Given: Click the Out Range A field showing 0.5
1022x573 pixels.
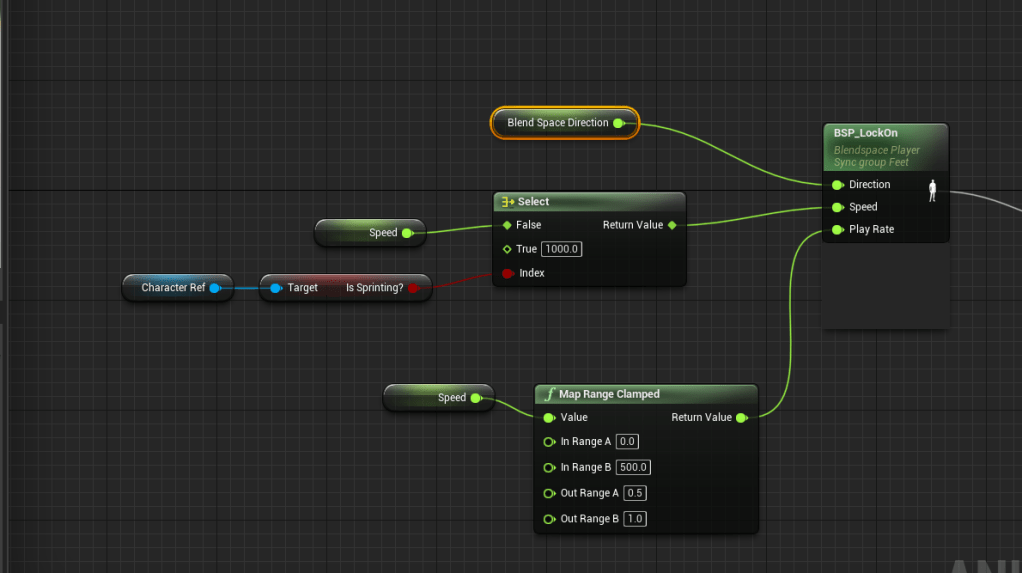Looking at the screenshot, I should click(x=634, y=493).
